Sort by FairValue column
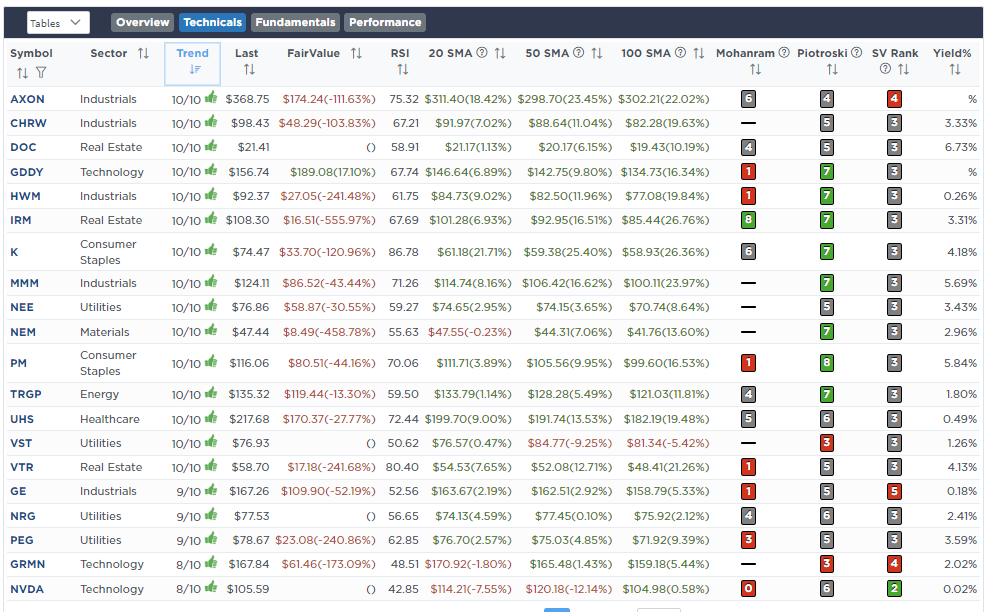The height and width of the screenshot is (612, 987). pyautogui.click(x=356, y=54)
